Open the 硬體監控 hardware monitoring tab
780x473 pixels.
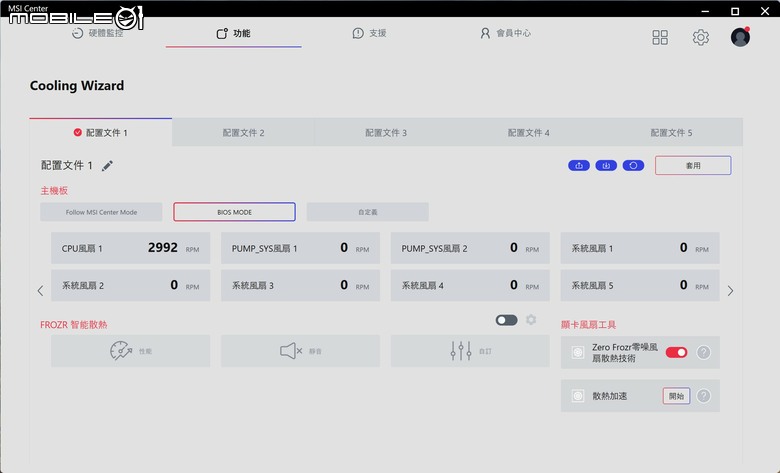(x=98, y=33)
